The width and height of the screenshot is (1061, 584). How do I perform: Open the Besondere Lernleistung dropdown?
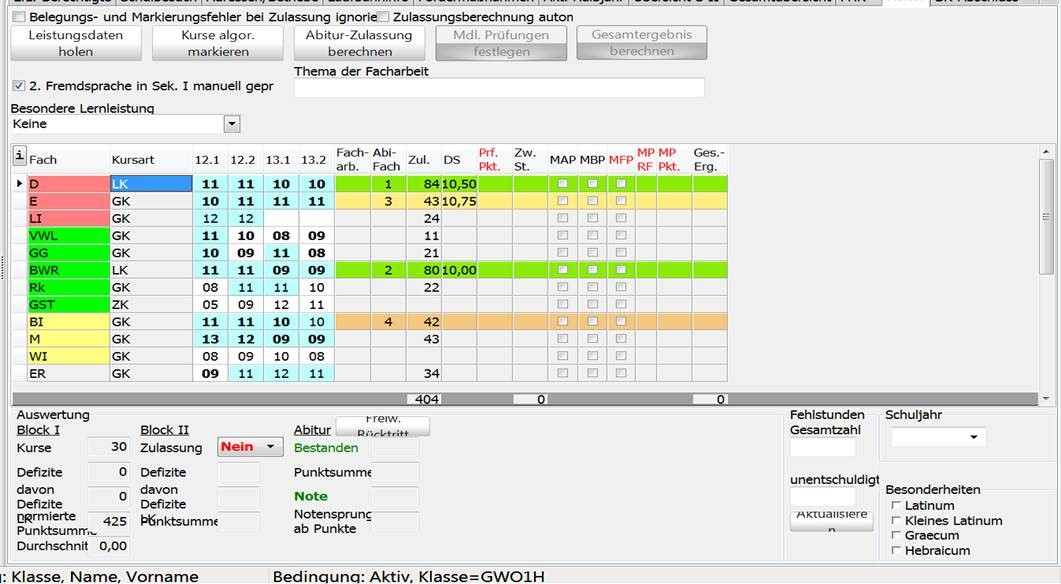231,124
